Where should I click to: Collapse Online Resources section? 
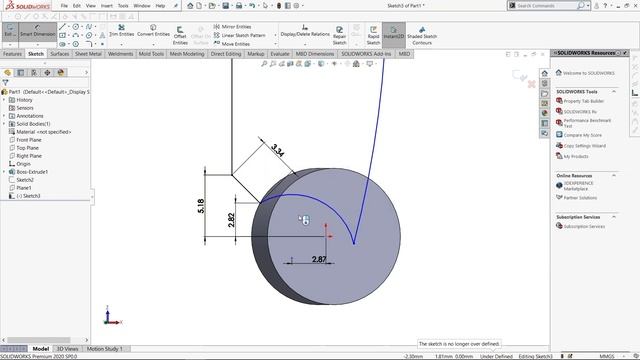pyautogui.click(x=613, y=176)
